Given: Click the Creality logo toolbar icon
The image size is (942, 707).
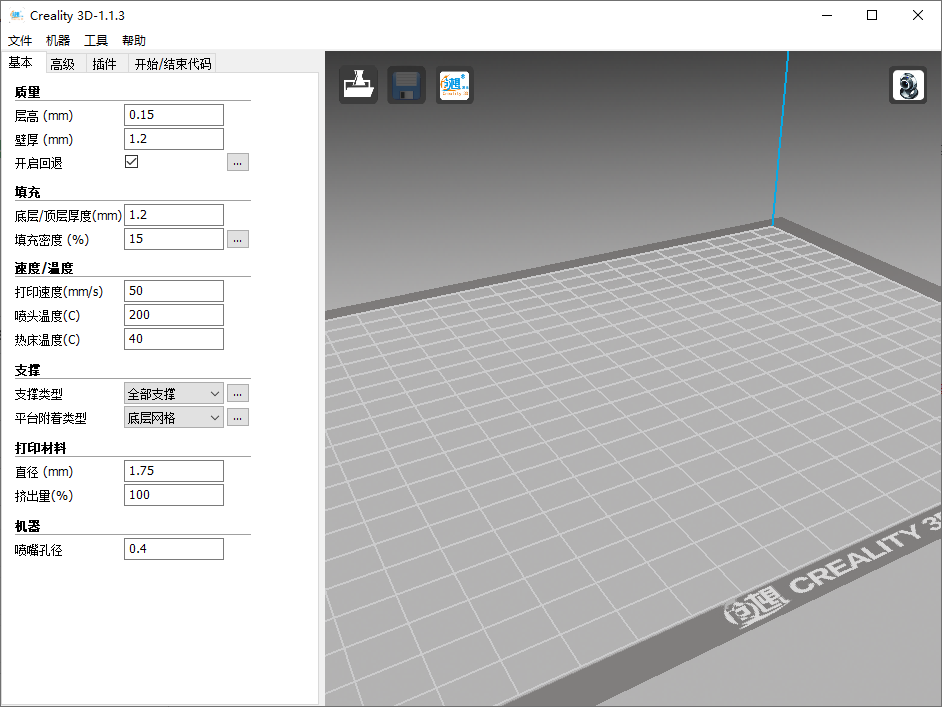Looking at the screenshot, I should tap(454, 85).
